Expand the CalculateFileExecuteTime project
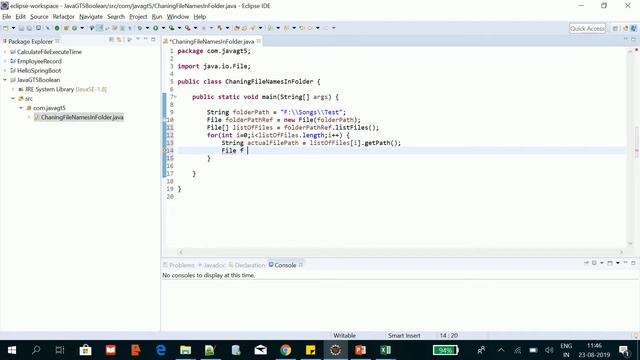The height and width of the screenshot is (360, 640). (x=5, y=52)
